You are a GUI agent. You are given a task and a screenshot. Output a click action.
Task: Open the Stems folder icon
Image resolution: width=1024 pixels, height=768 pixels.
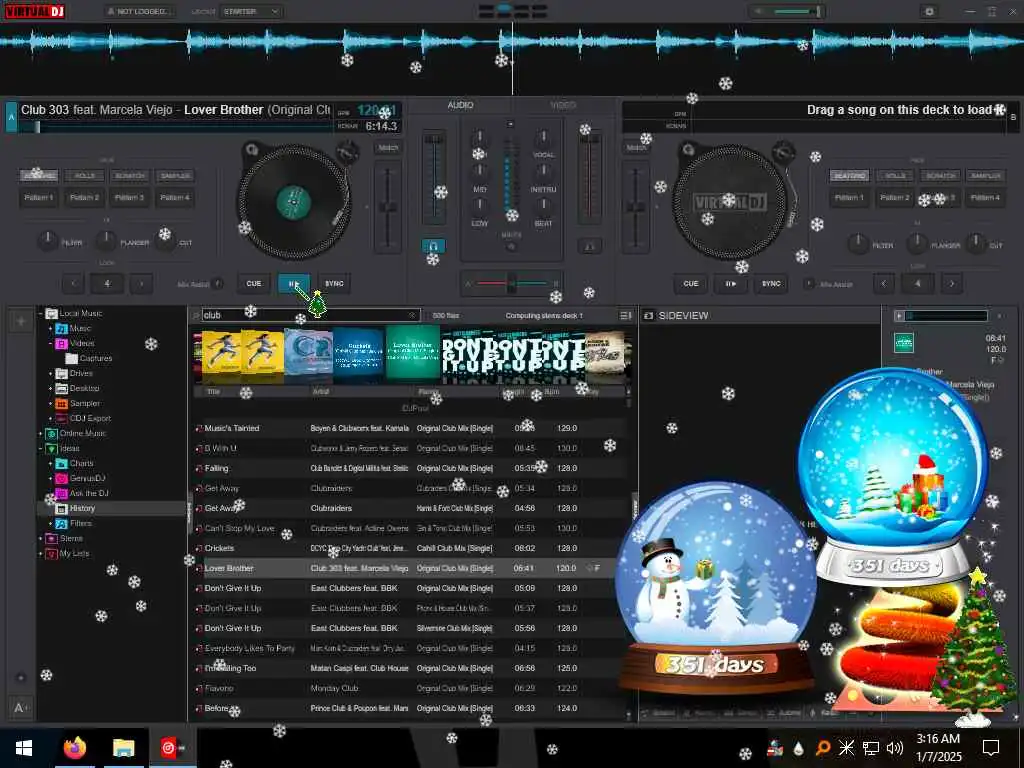pyautogui.click(x=52, y=539)
